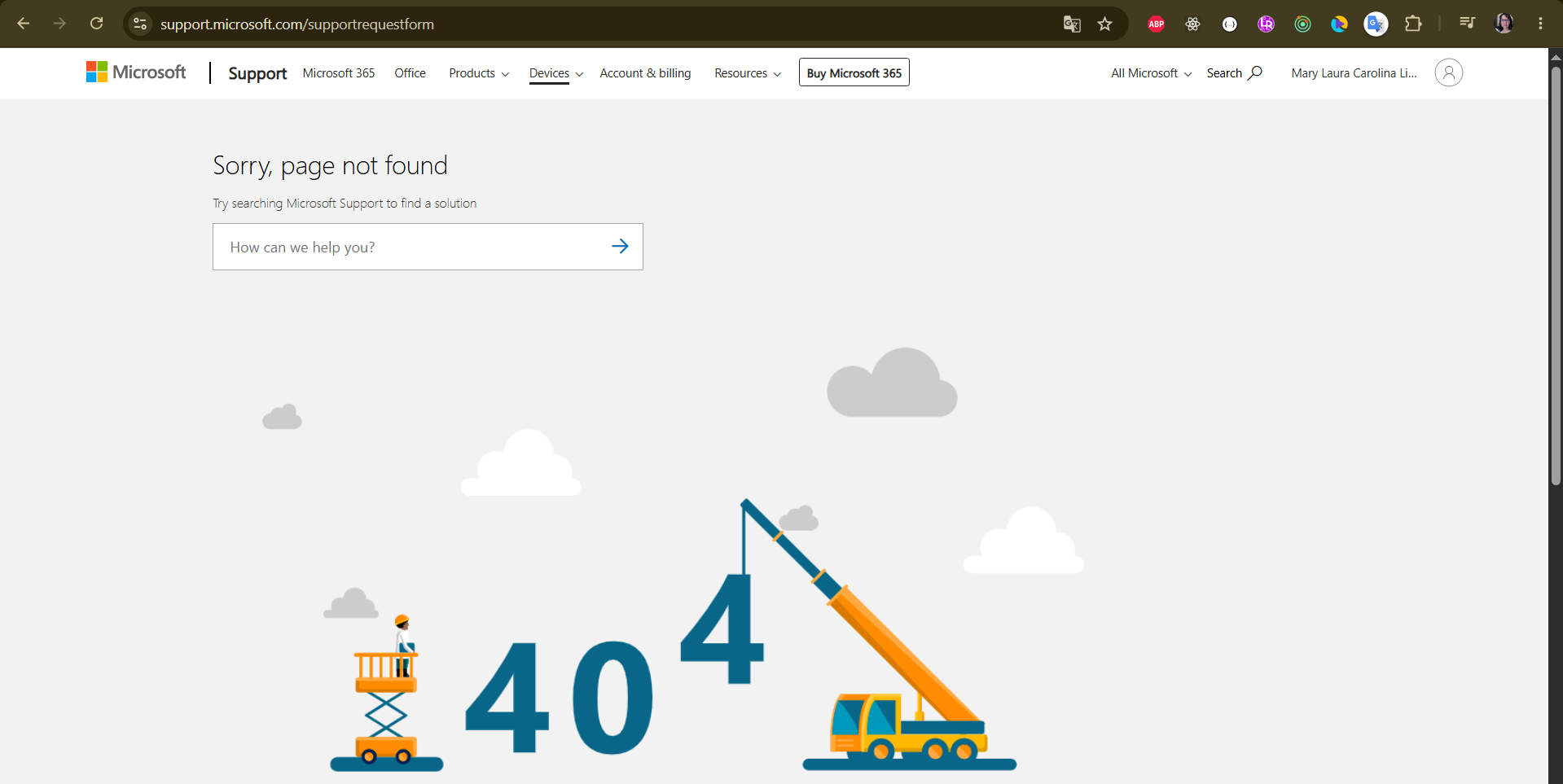Click the browser back arrow
This screenshot has width=1563, height=784.
24,24
